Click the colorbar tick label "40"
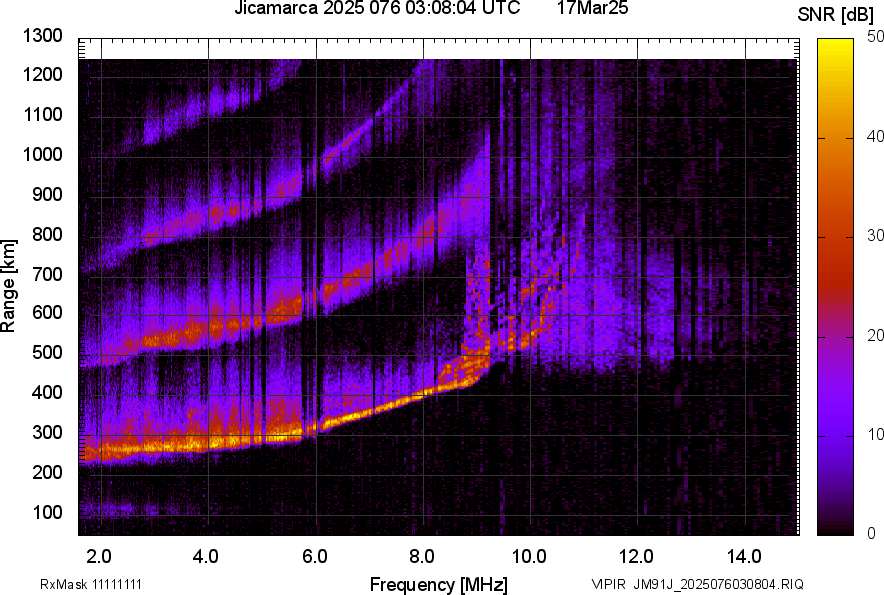This screenshot has height=595, width=884. (876, 136)
